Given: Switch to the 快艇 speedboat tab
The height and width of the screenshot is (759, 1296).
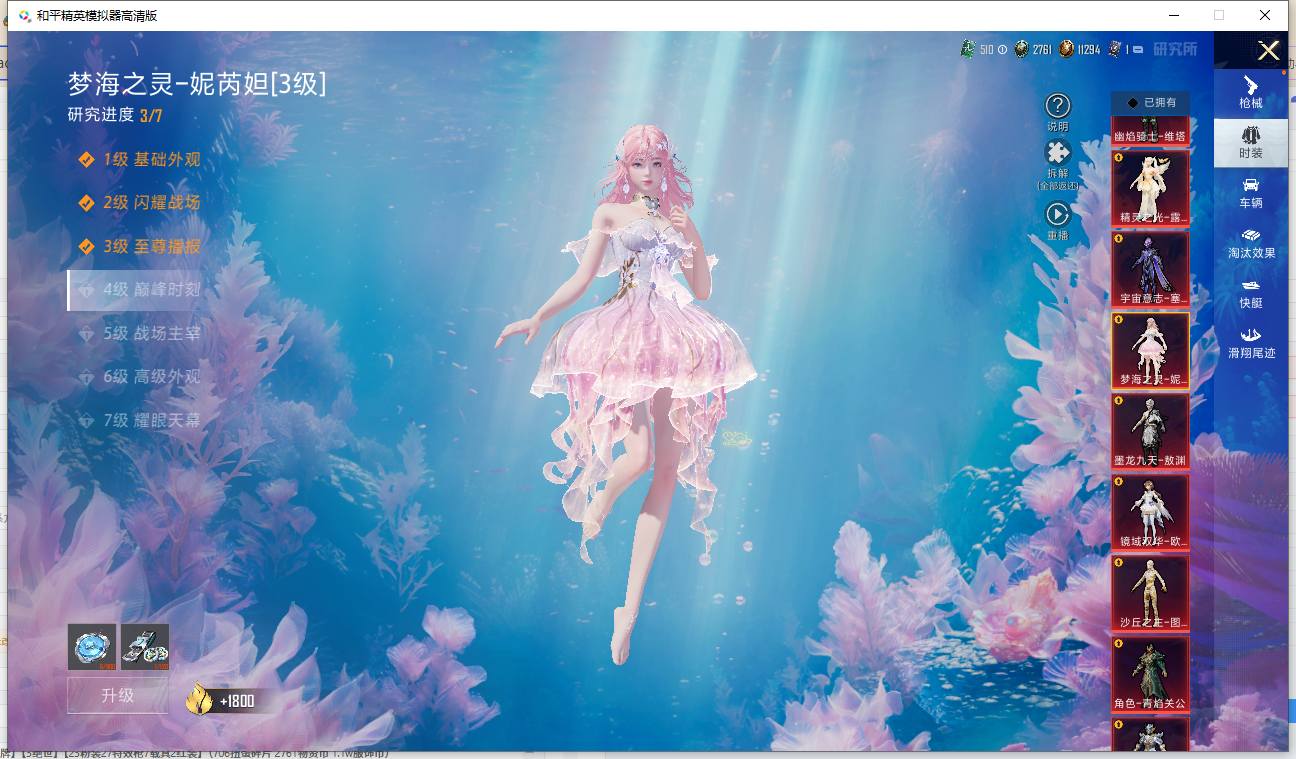Looking at the screenshot, I should [x=1251, y=293].
